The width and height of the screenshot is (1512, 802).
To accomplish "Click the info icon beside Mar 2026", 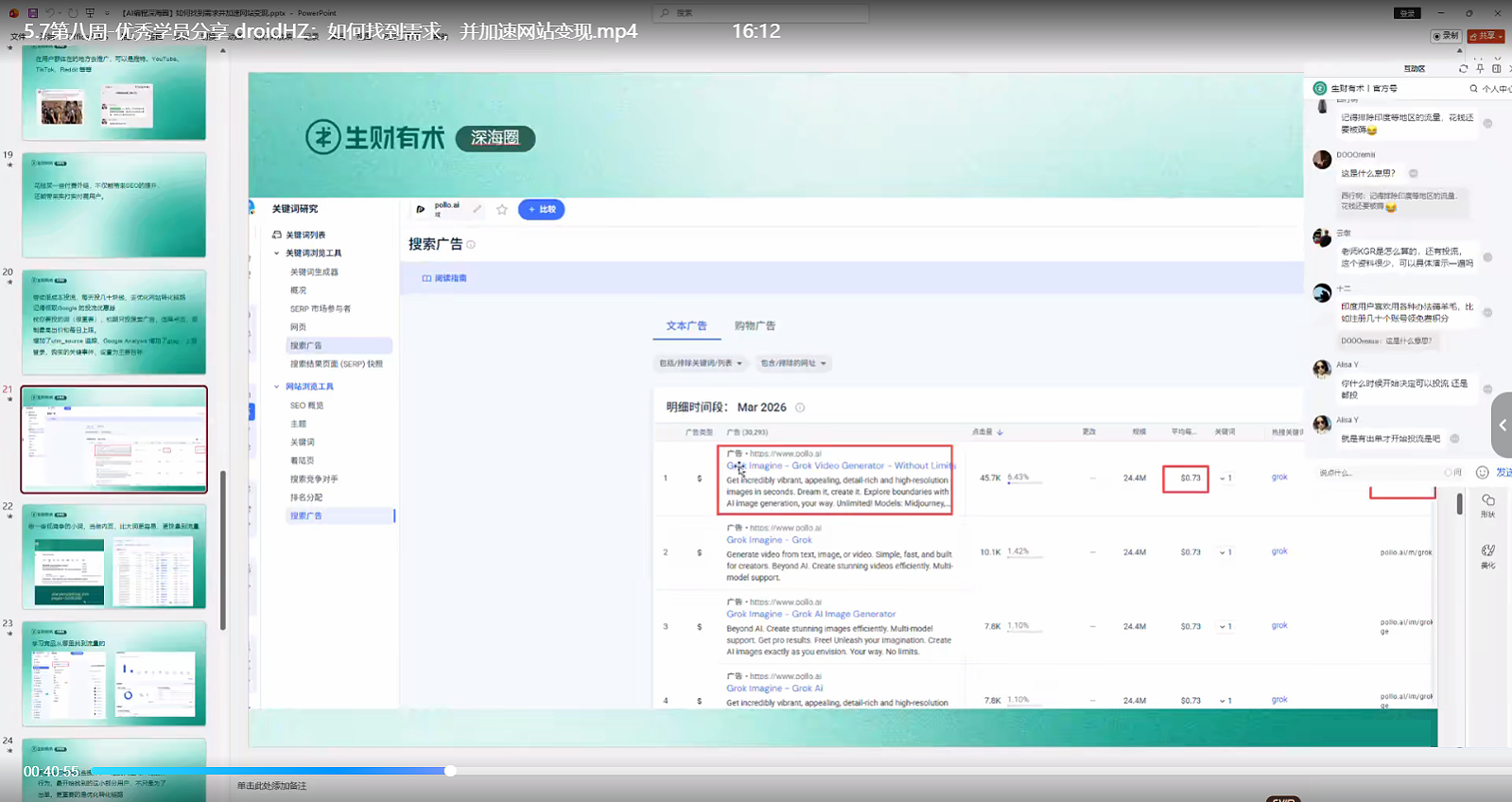I will point(800,408).
